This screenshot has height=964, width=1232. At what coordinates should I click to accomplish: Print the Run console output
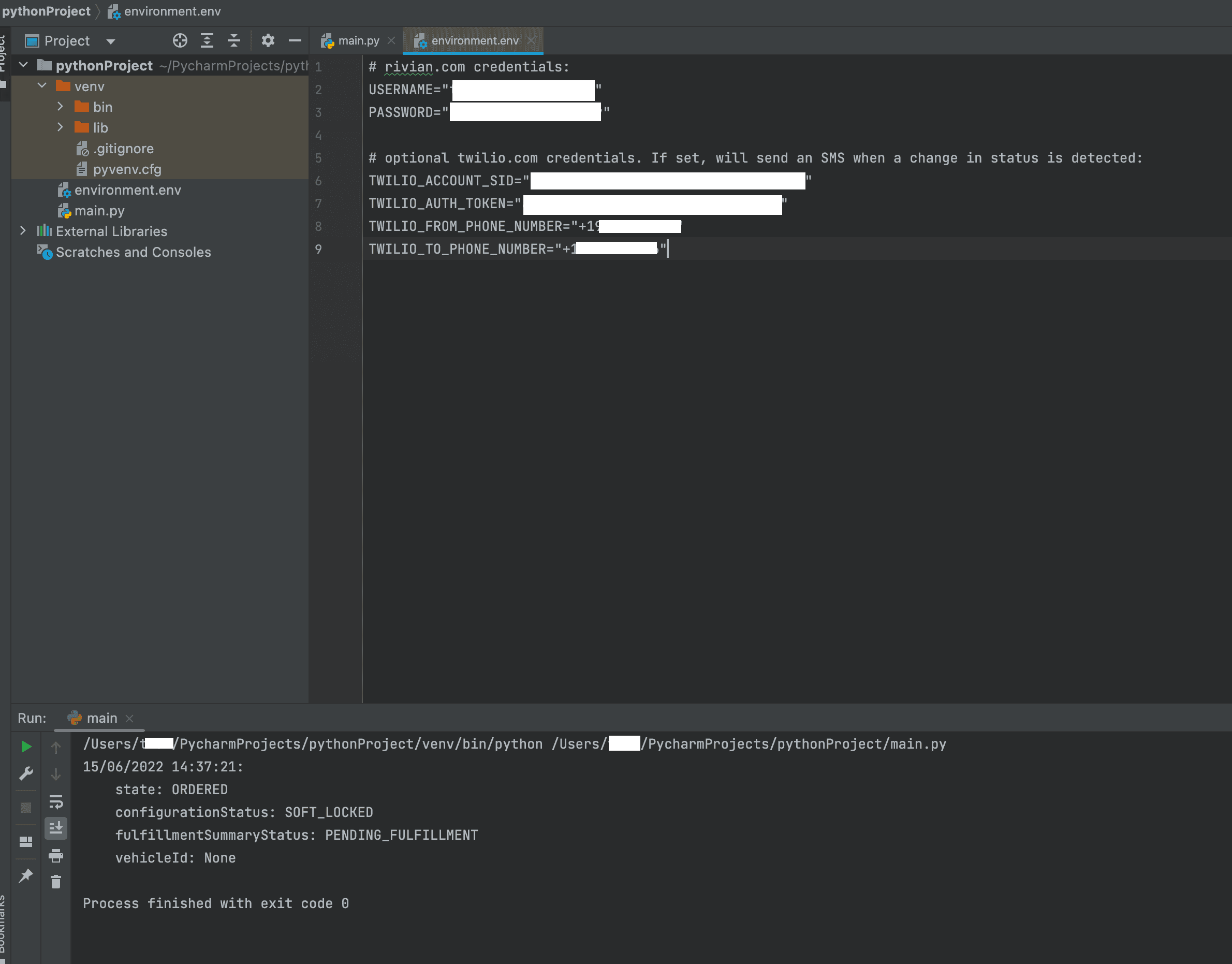click(x=56, y=855)
